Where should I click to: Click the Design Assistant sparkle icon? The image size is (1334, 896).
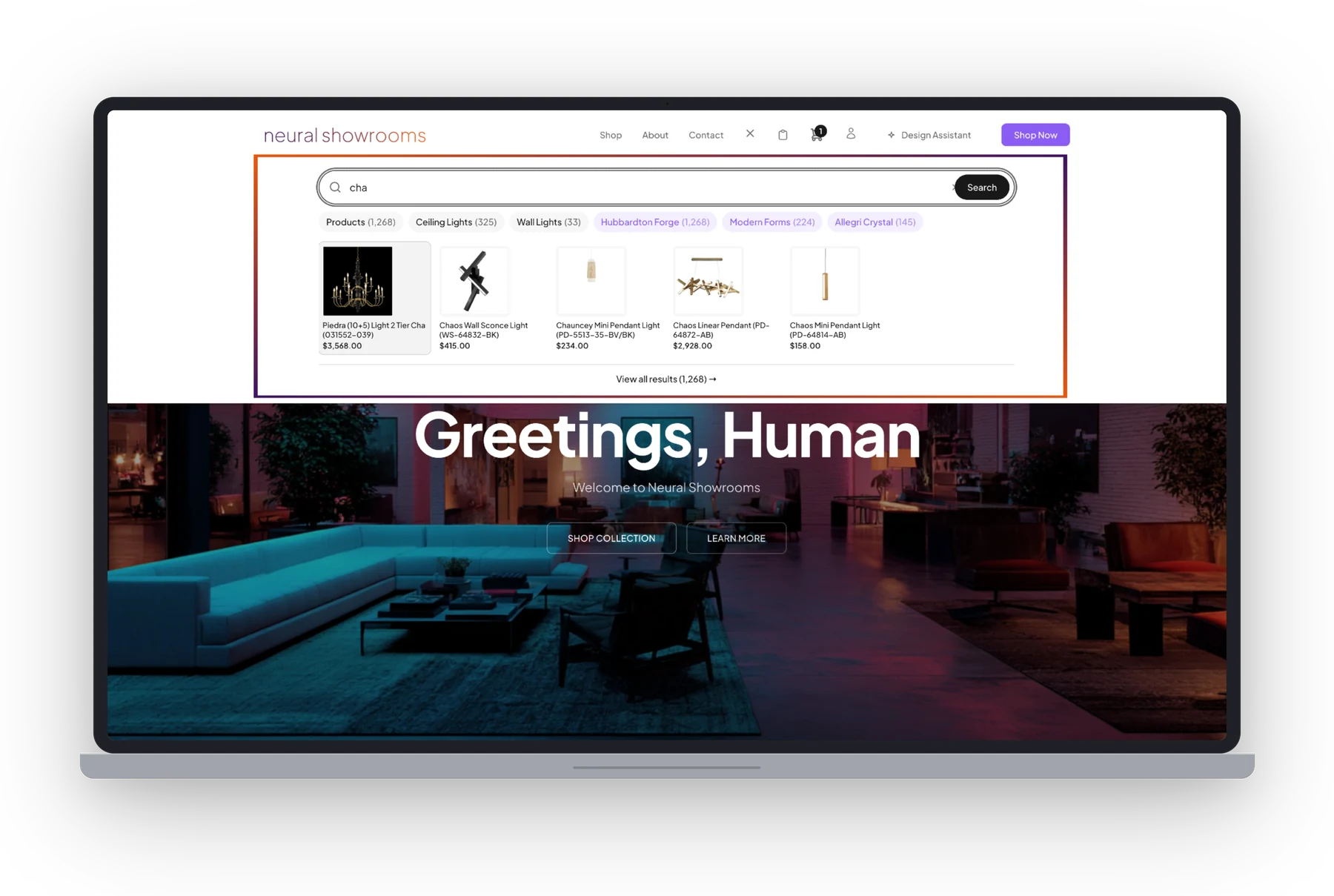(891, 135)
